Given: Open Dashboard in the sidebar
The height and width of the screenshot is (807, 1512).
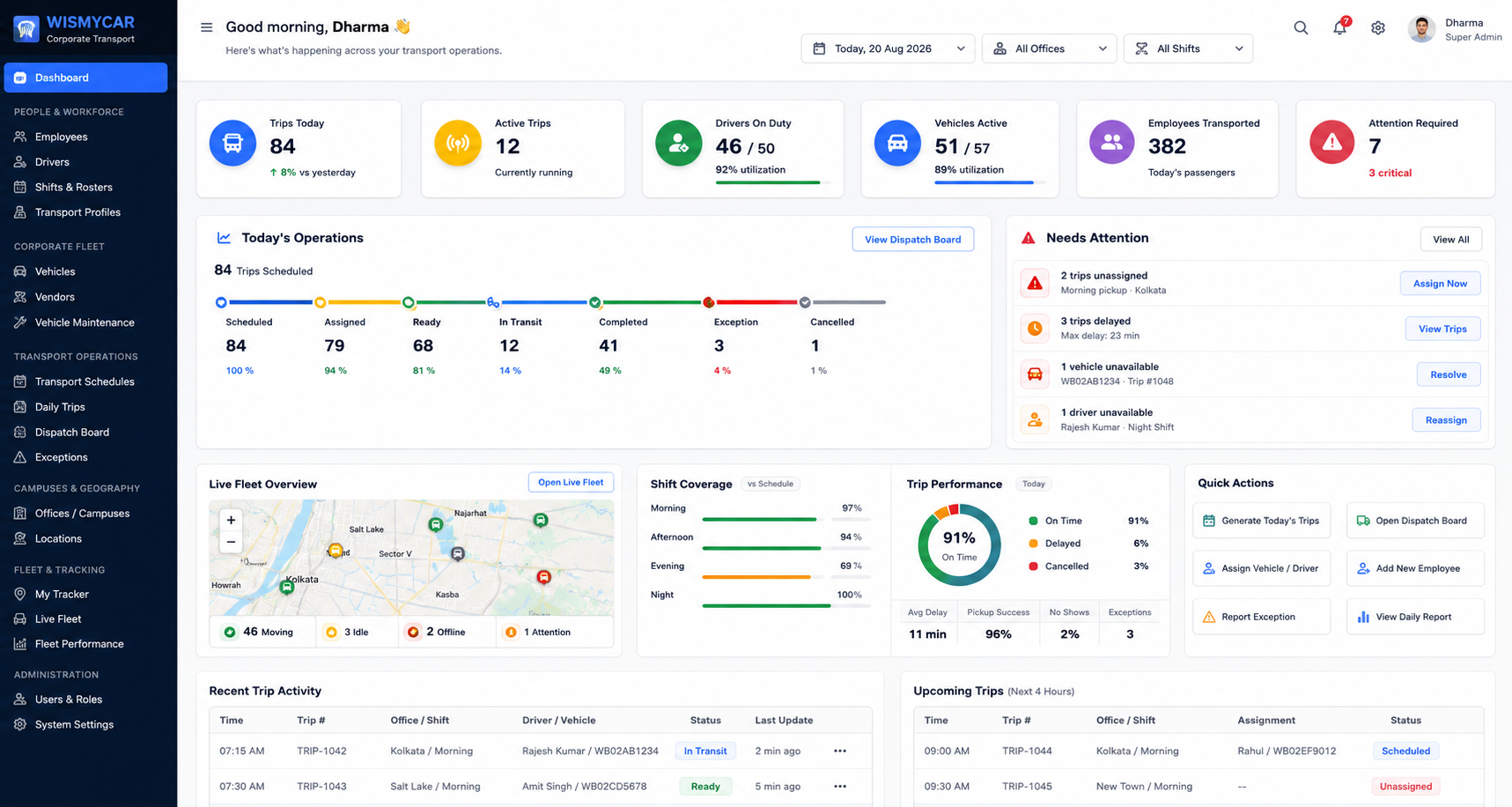Looking at the screenshot, I should coord(85,78).
